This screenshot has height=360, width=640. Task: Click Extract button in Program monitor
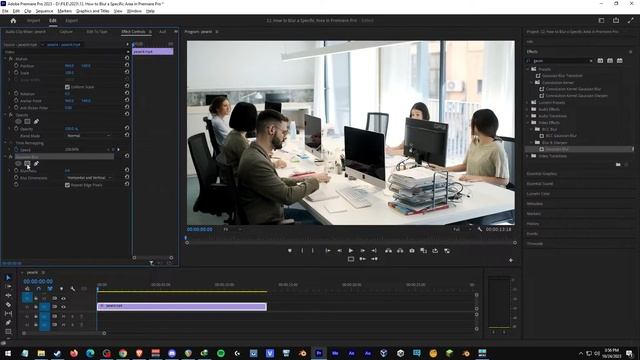pyautogui.click(x=400, y=251)
